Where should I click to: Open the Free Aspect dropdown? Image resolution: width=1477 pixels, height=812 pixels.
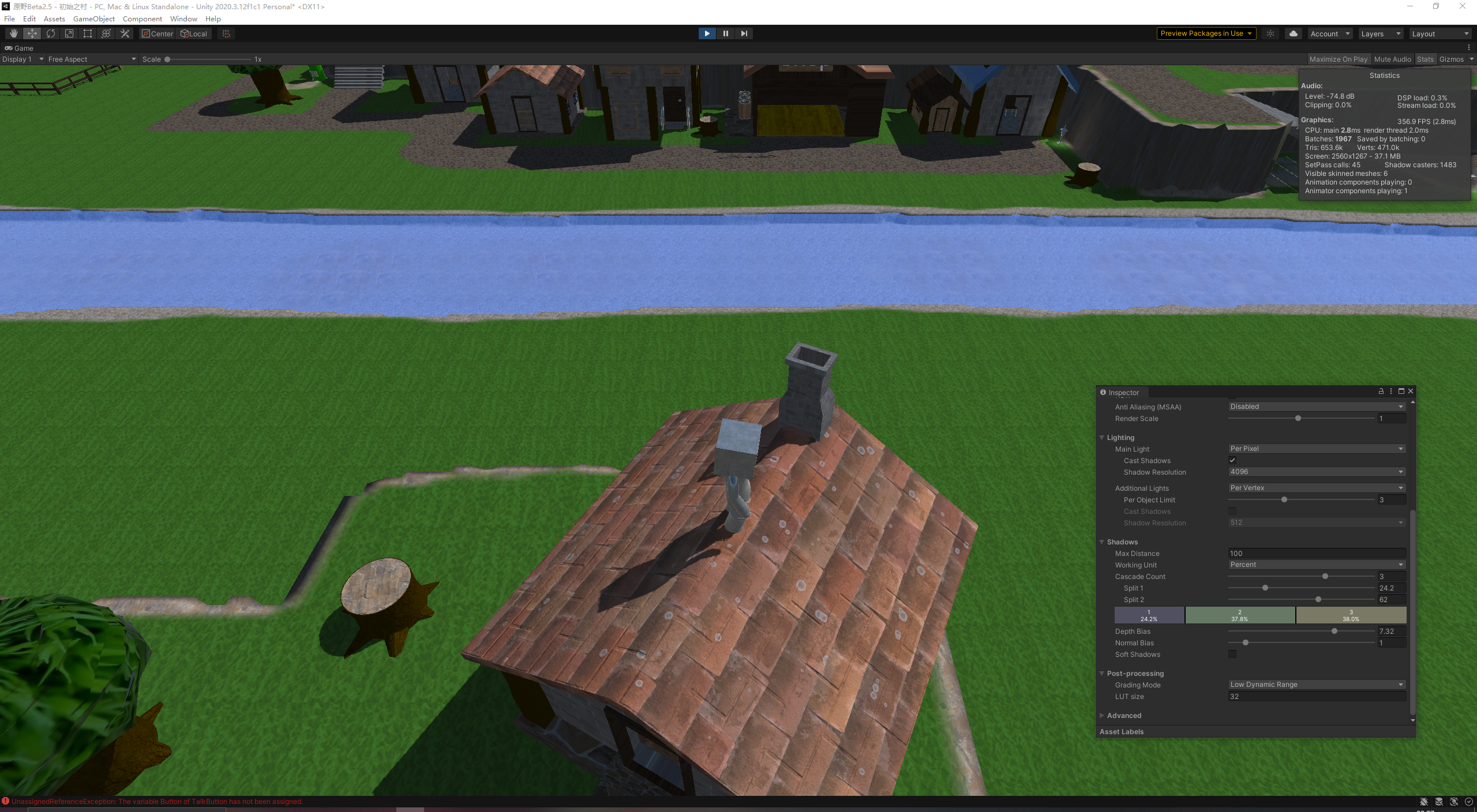92,59
